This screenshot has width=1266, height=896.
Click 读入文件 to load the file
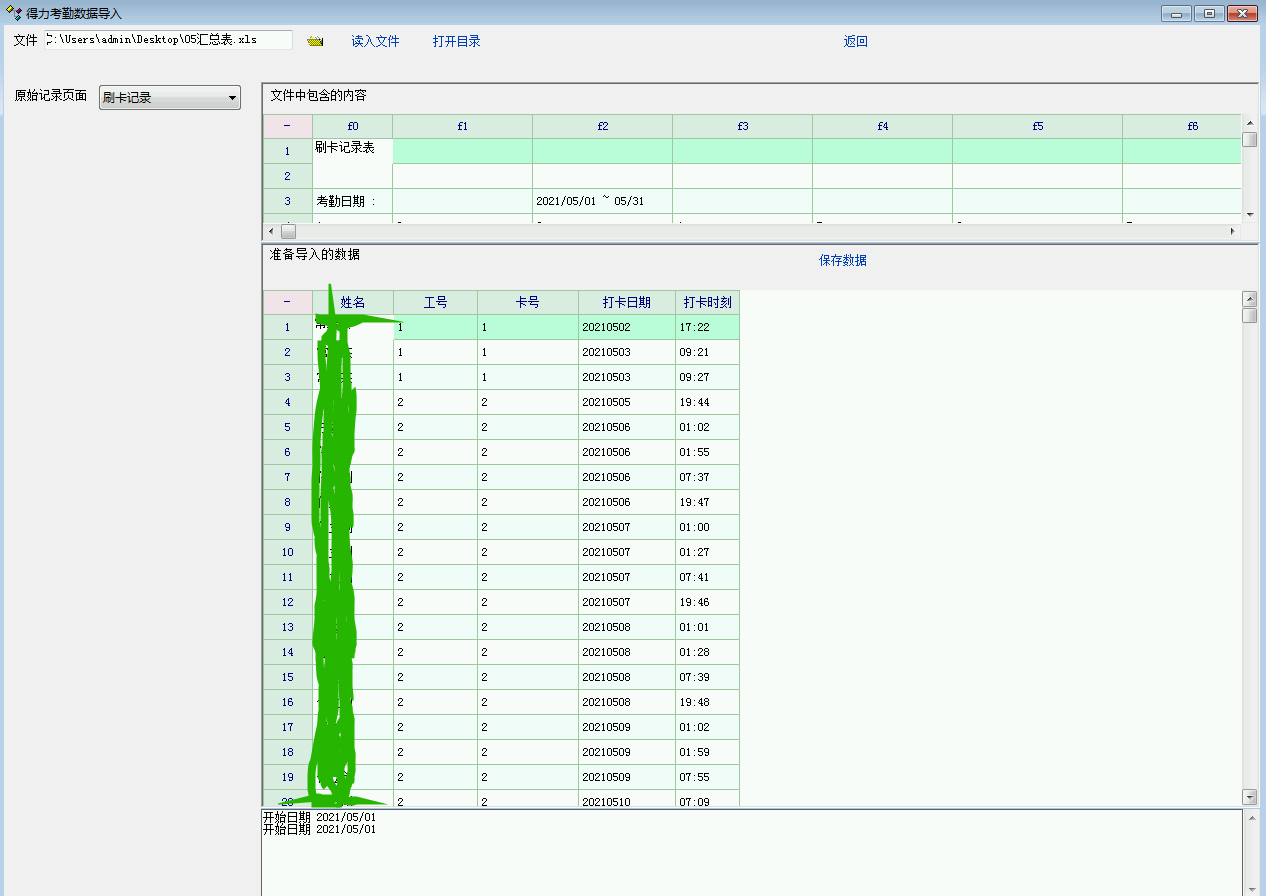tap(375, 41)
